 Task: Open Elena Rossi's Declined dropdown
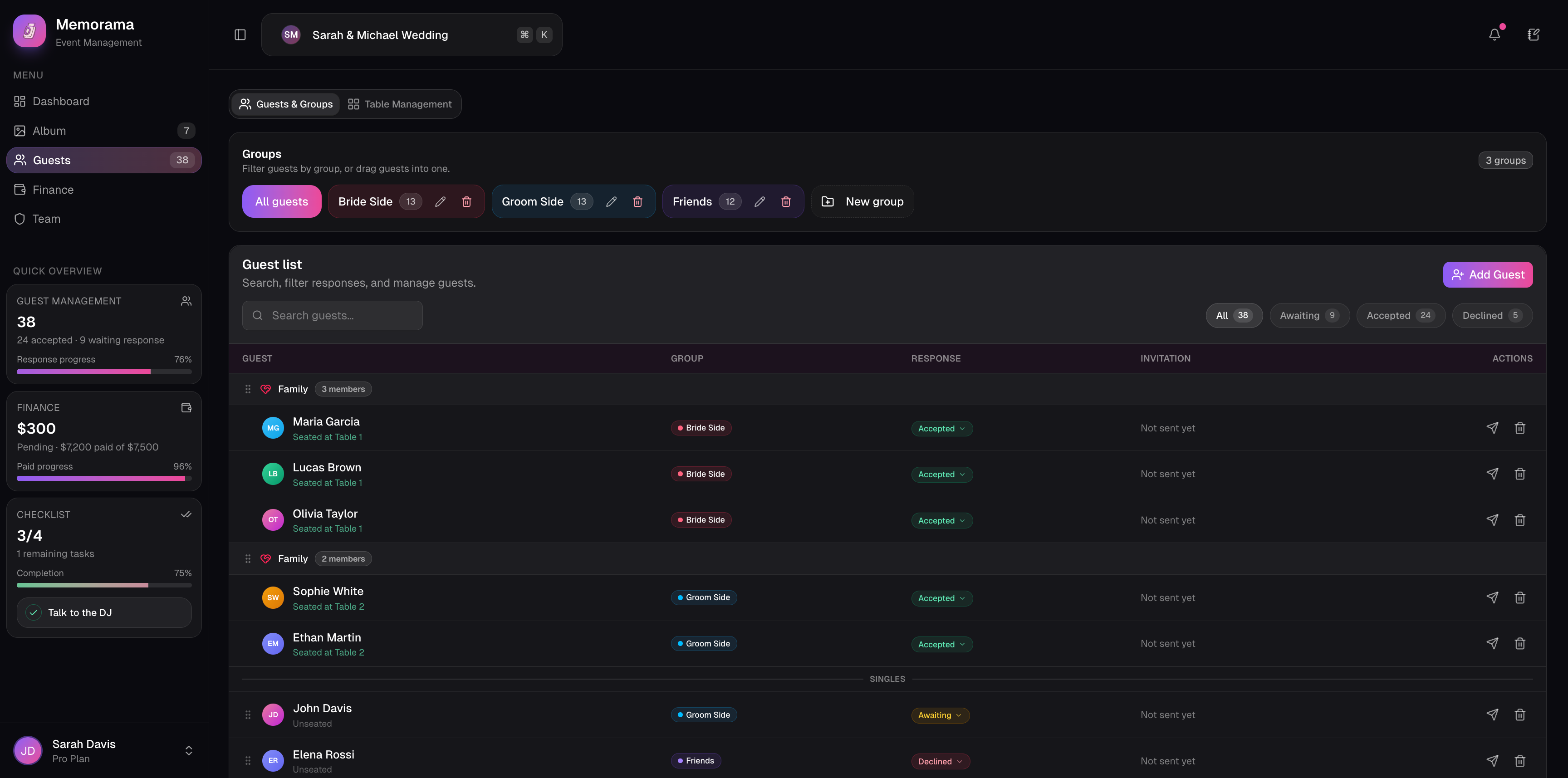click(x=941, y=762)
